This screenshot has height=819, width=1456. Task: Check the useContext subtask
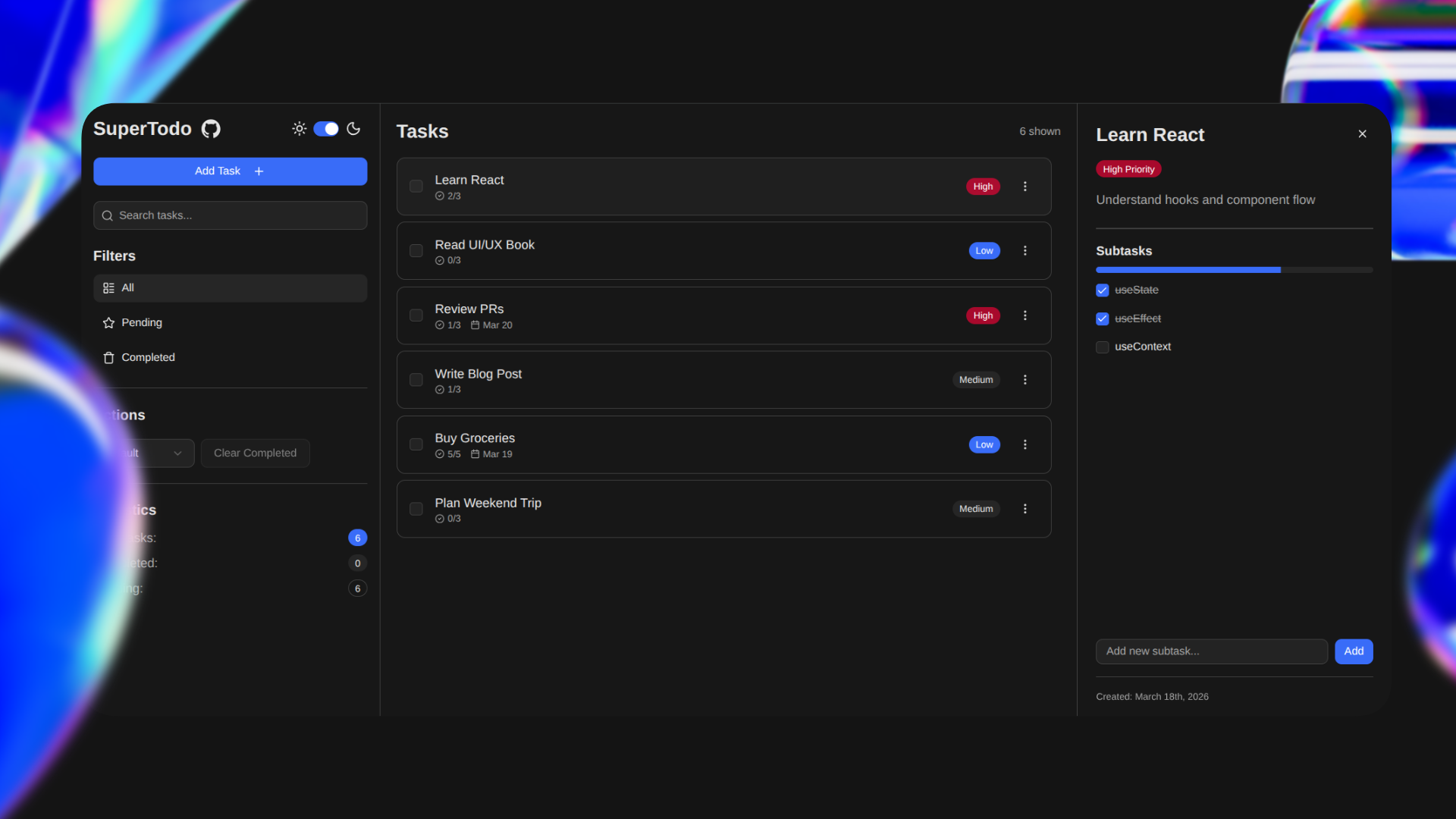point(1103,347)
